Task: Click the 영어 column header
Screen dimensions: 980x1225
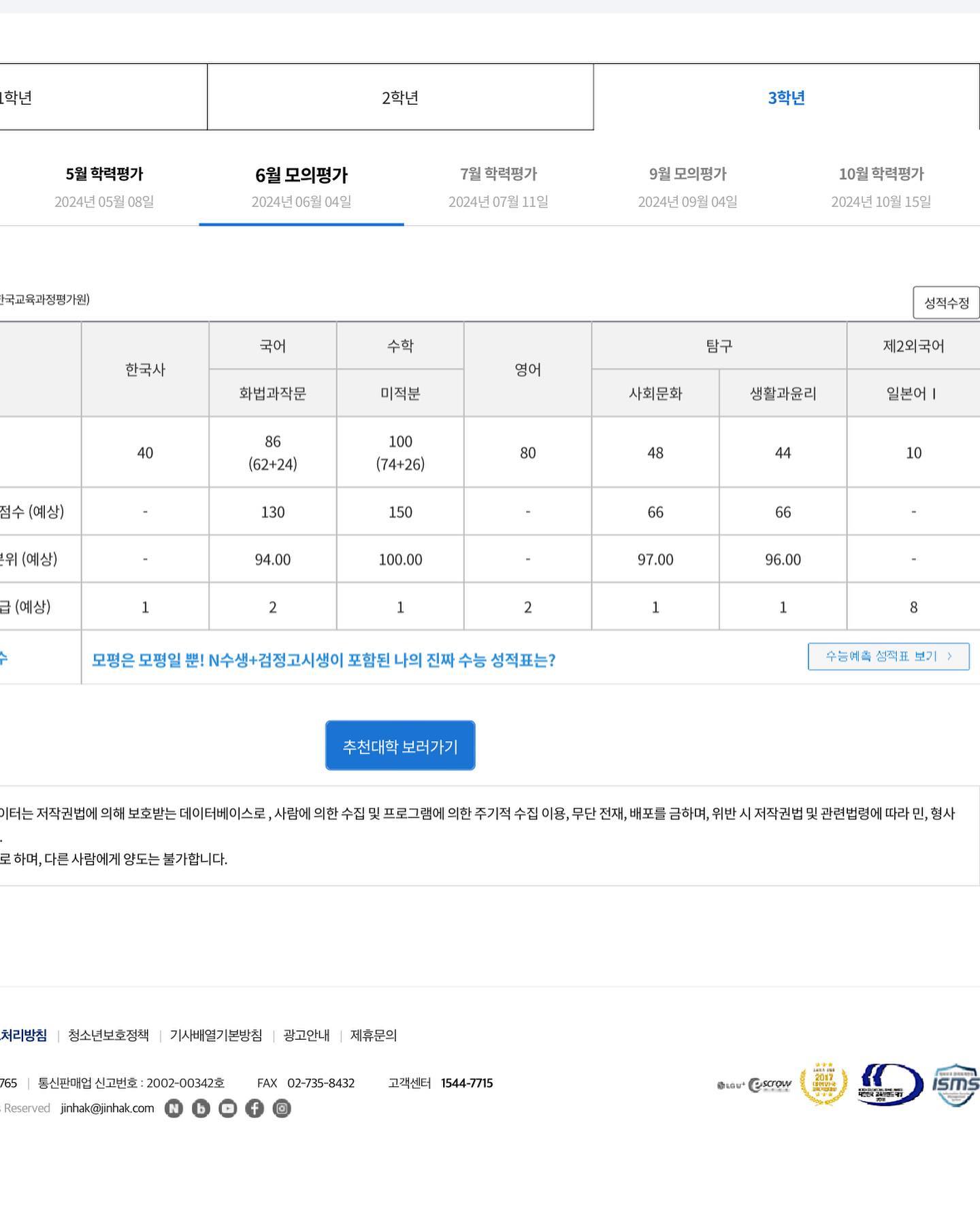Action: 528,370
